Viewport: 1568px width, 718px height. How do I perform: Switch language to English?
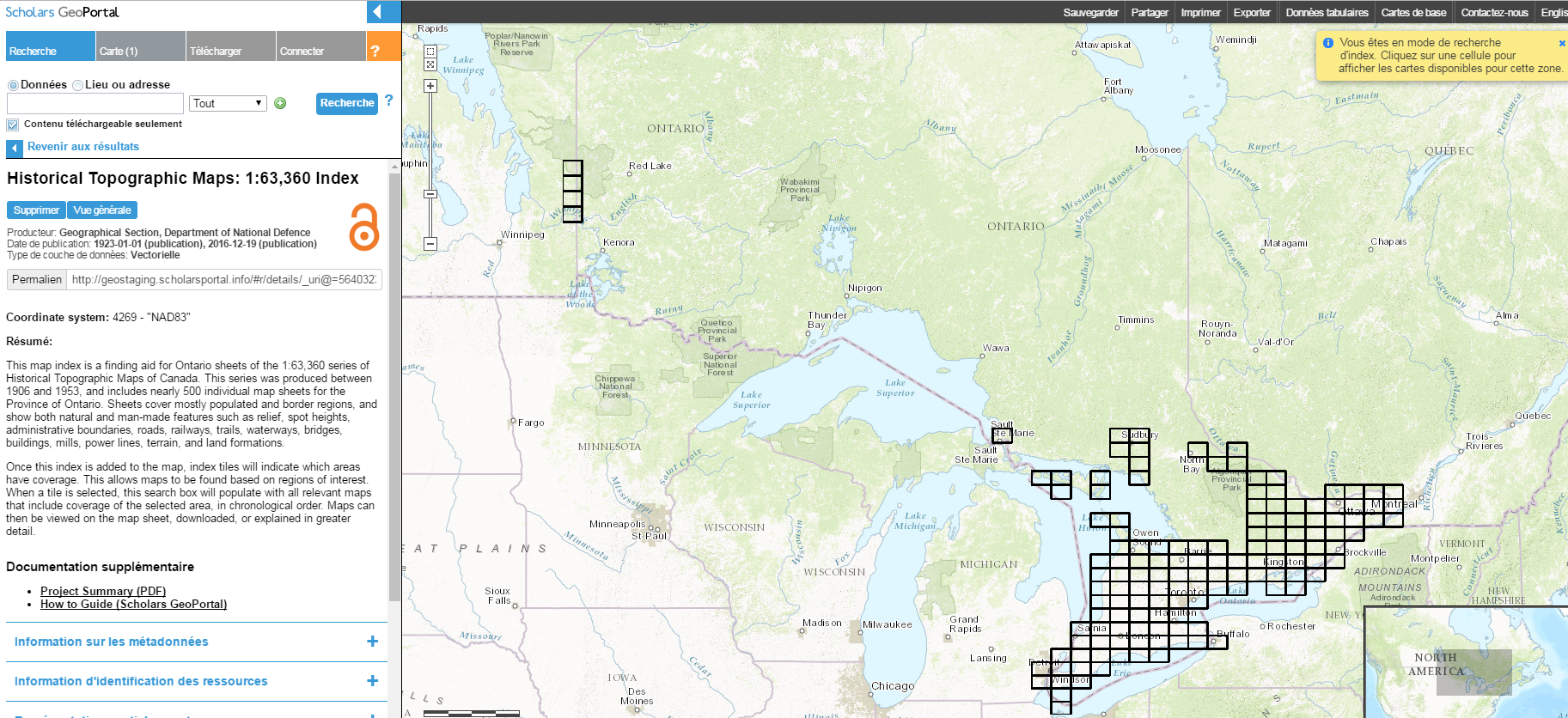coord(1553,12)
